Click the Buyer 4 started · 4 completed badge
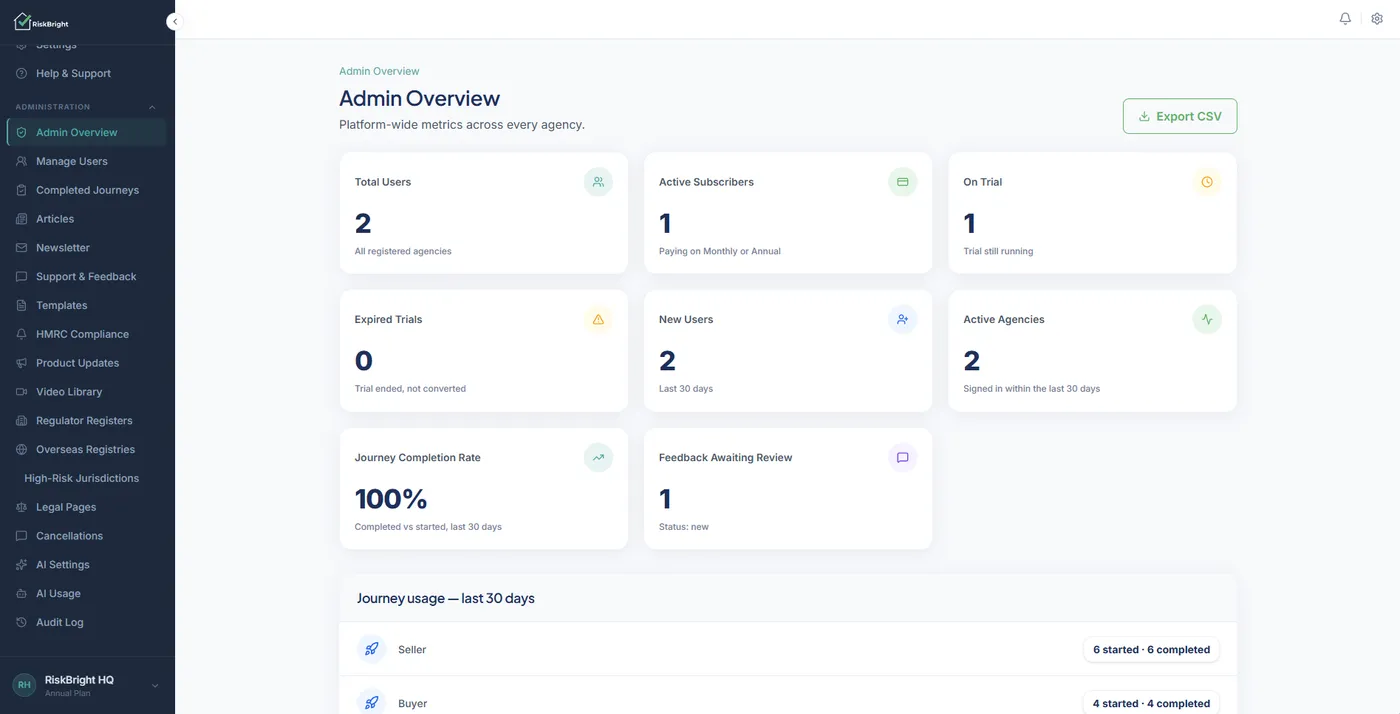Screen dimensions: 1400x714 [x=1151, y=703]
